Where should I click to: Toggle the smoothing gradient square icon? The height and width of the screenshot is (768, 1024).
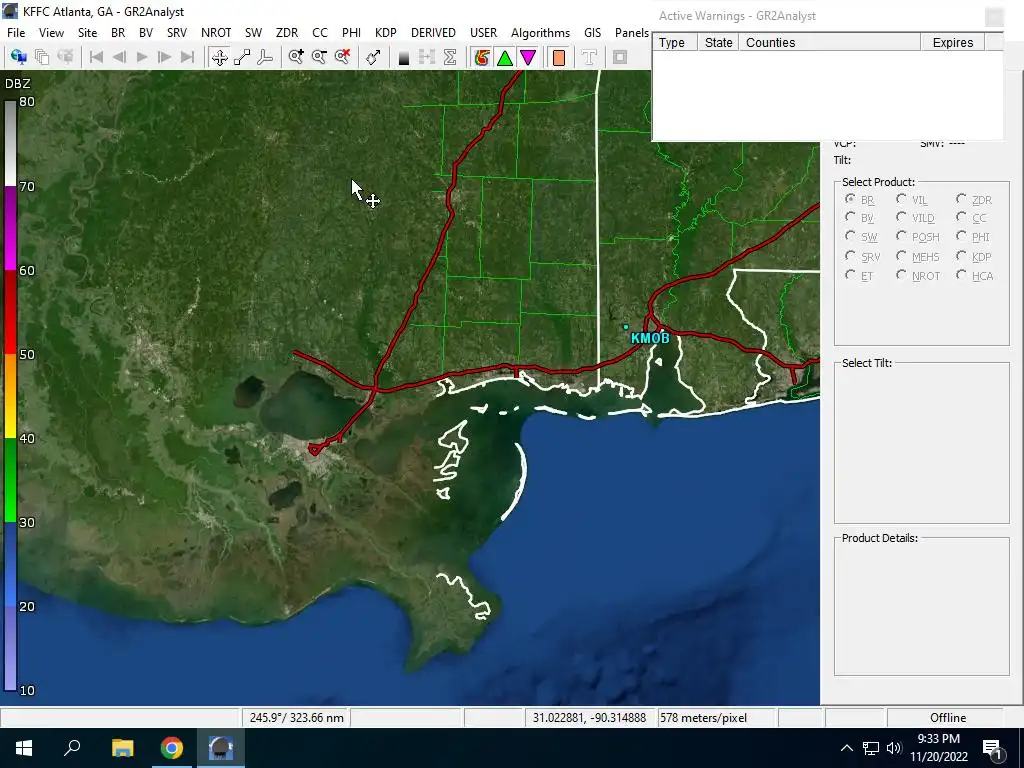click(404, 57)
